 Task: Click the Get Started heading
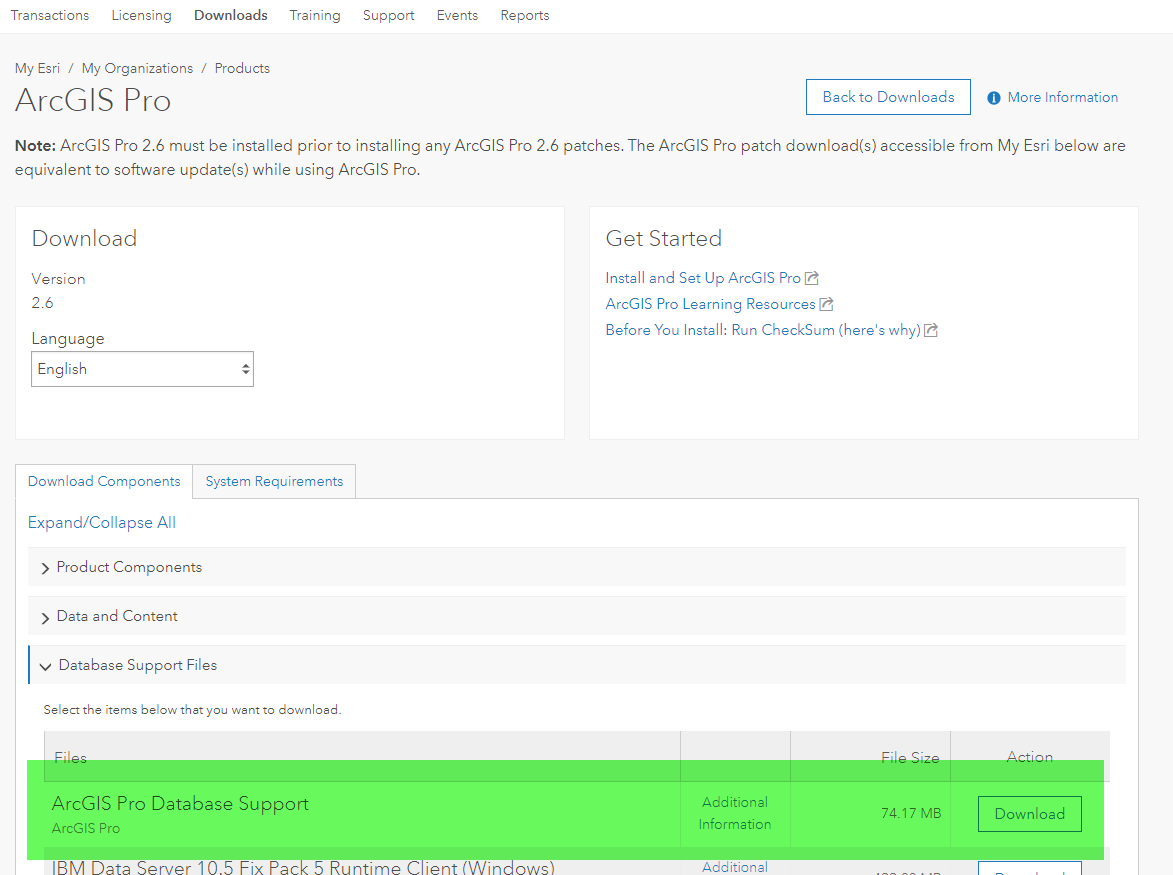[664, 238]
